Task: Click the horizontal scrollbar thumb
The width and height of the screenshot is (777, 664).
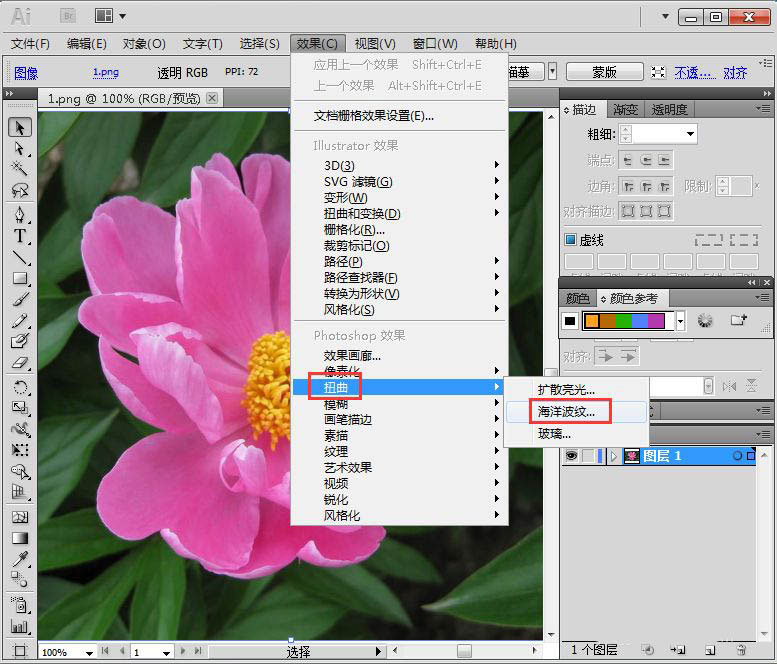Action: point(464,651)
